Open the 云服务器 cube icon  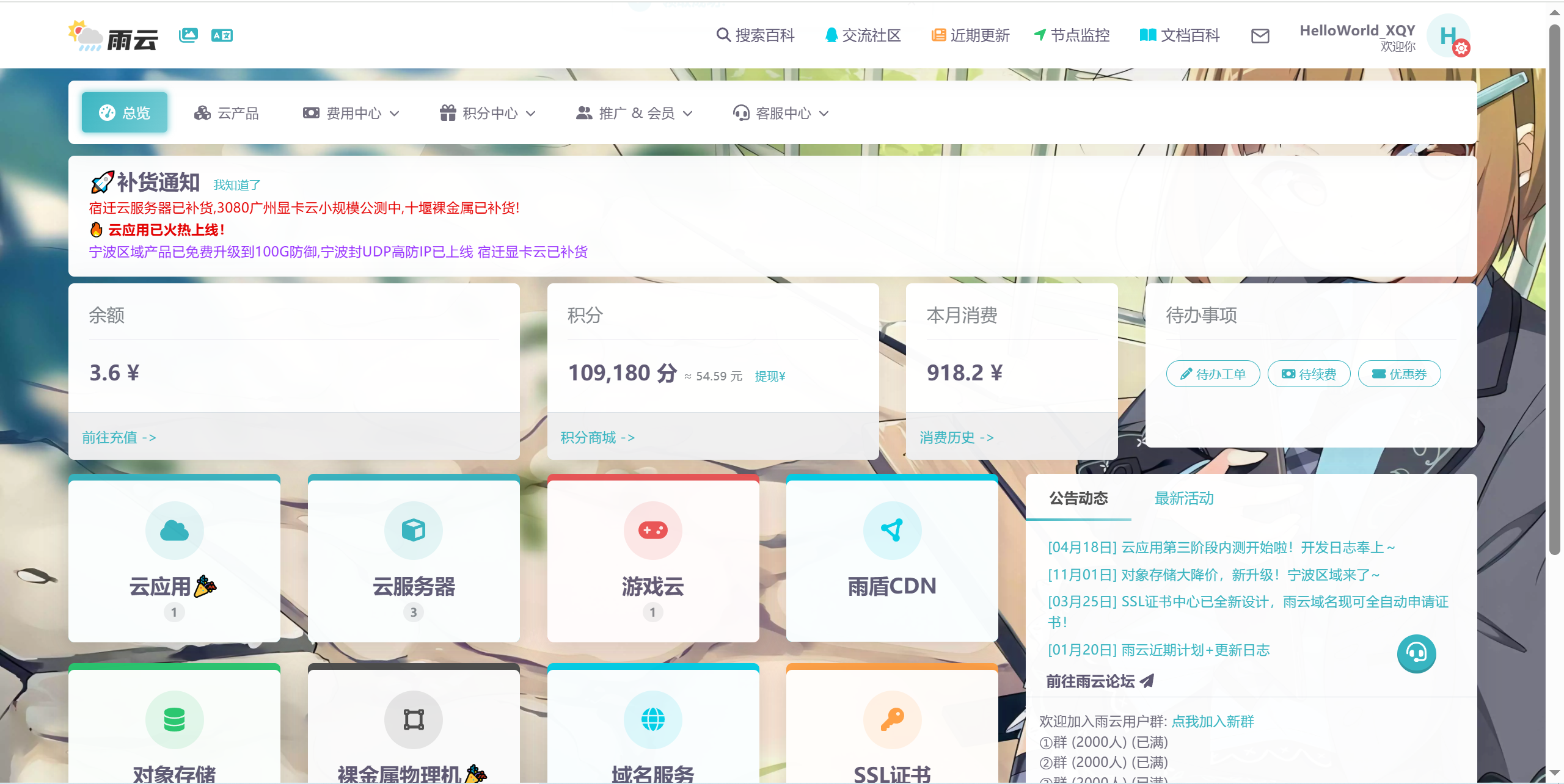[414, 530]
